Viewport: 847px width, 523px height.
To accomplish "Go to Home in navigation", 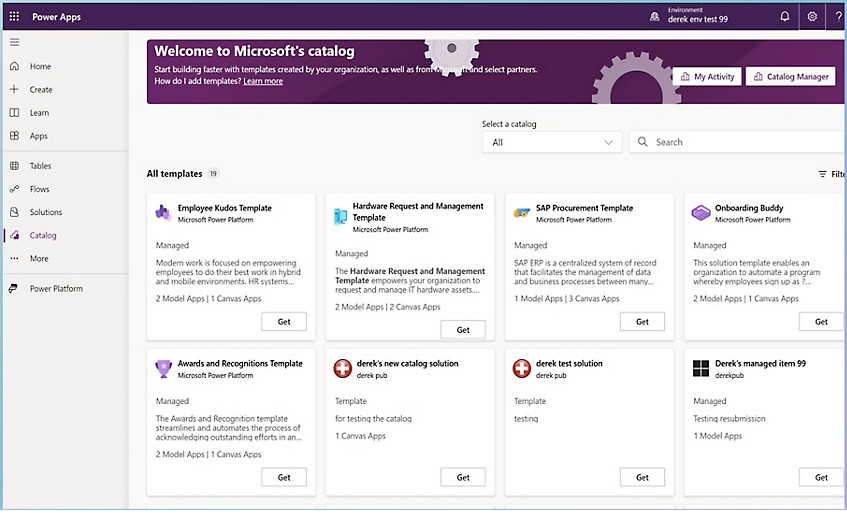I will [40, 66].
